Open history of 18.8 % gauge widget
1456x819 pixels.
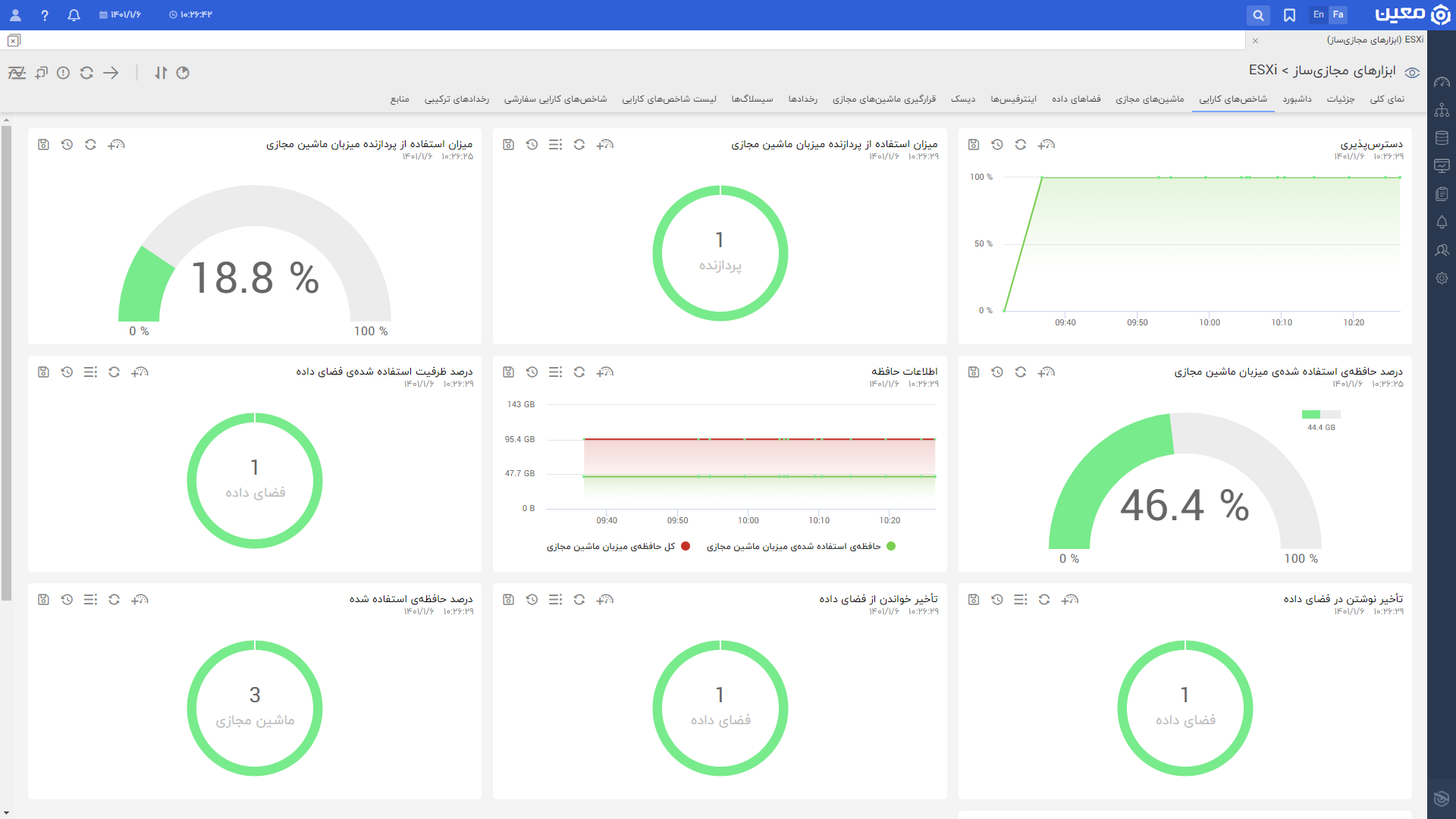(67, 144)
